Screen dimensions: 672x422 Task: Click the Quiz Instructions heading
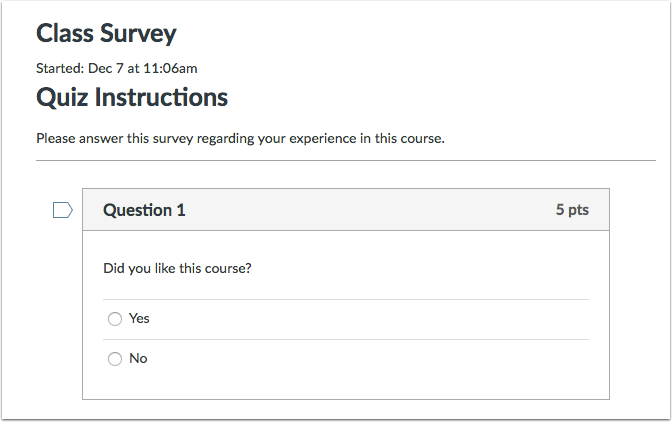click(x=132, y=97)
